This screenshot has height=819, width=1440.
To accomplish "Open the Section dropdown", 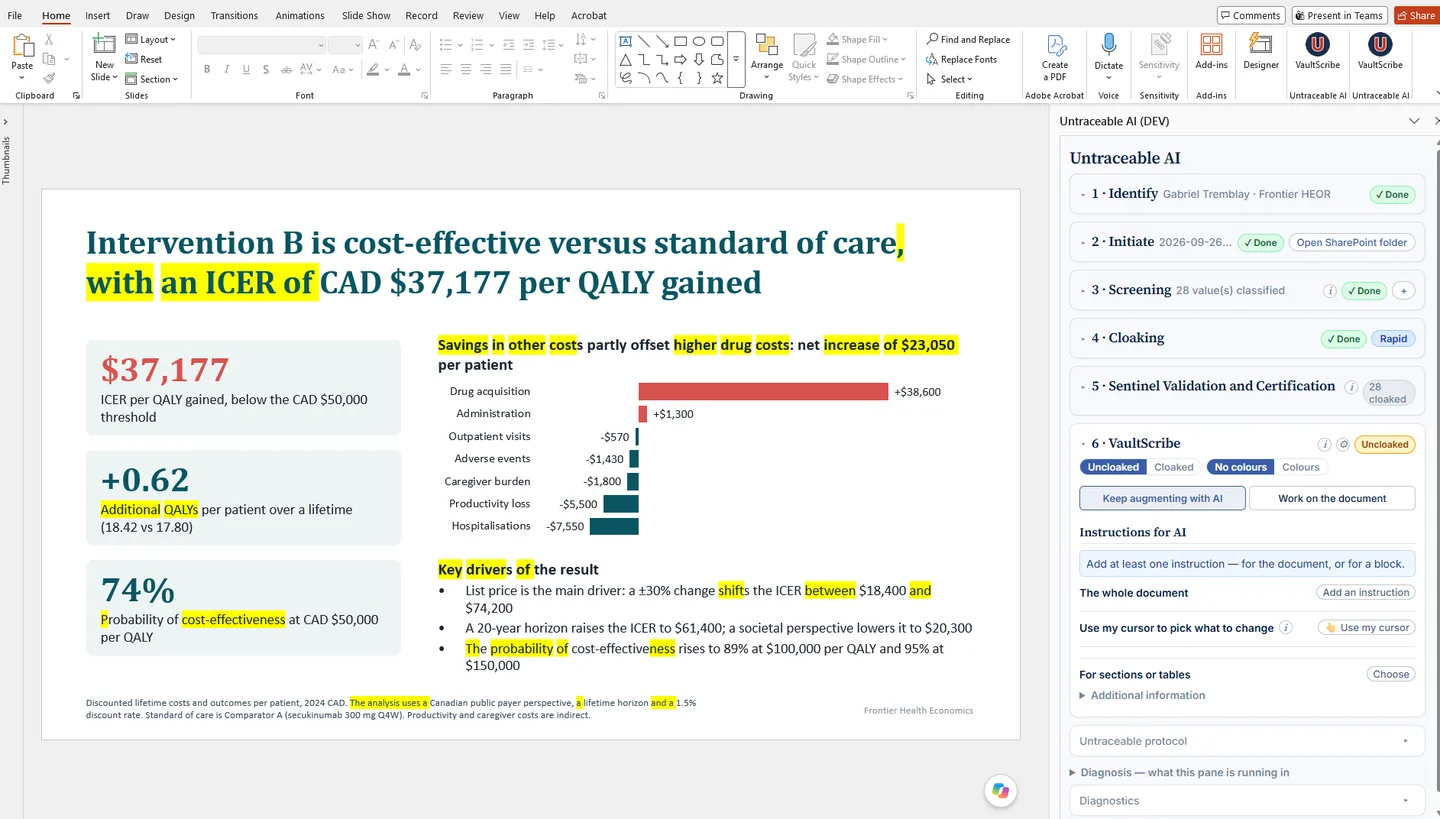I will pos(151,79).
